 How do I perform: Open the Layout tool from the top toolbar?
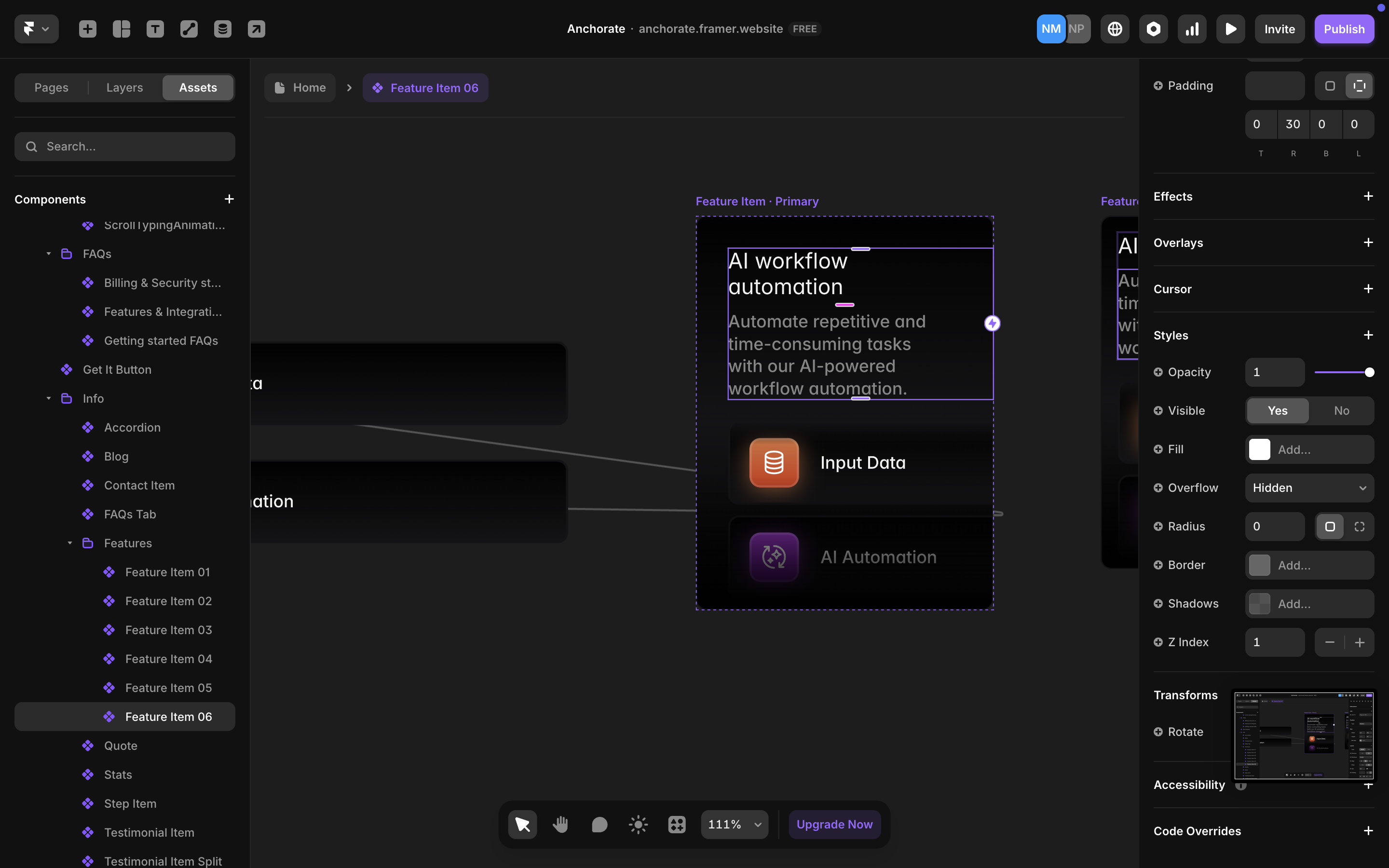click(x=121, y=29)
